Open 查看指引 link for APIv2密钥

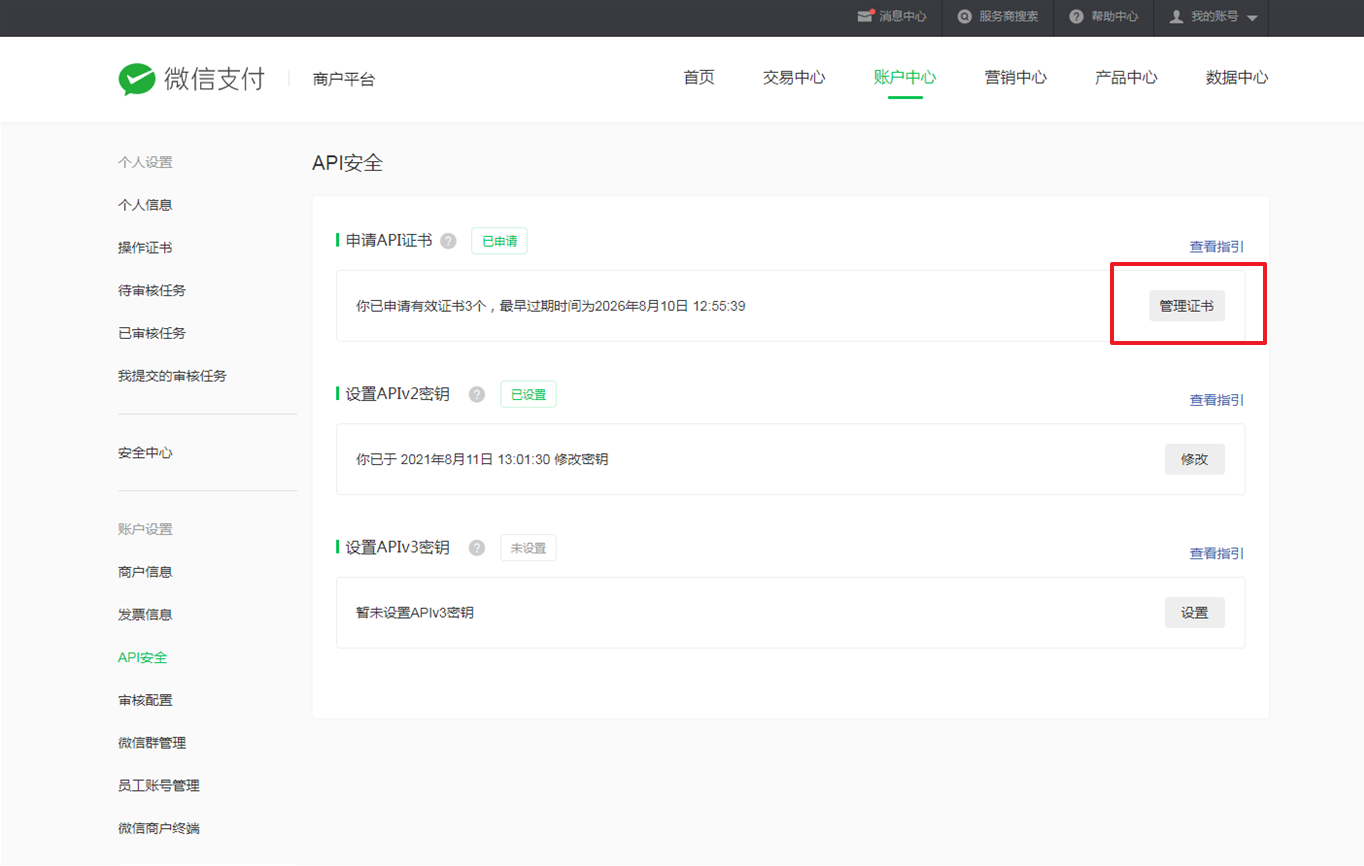(x=1217, y=400)
